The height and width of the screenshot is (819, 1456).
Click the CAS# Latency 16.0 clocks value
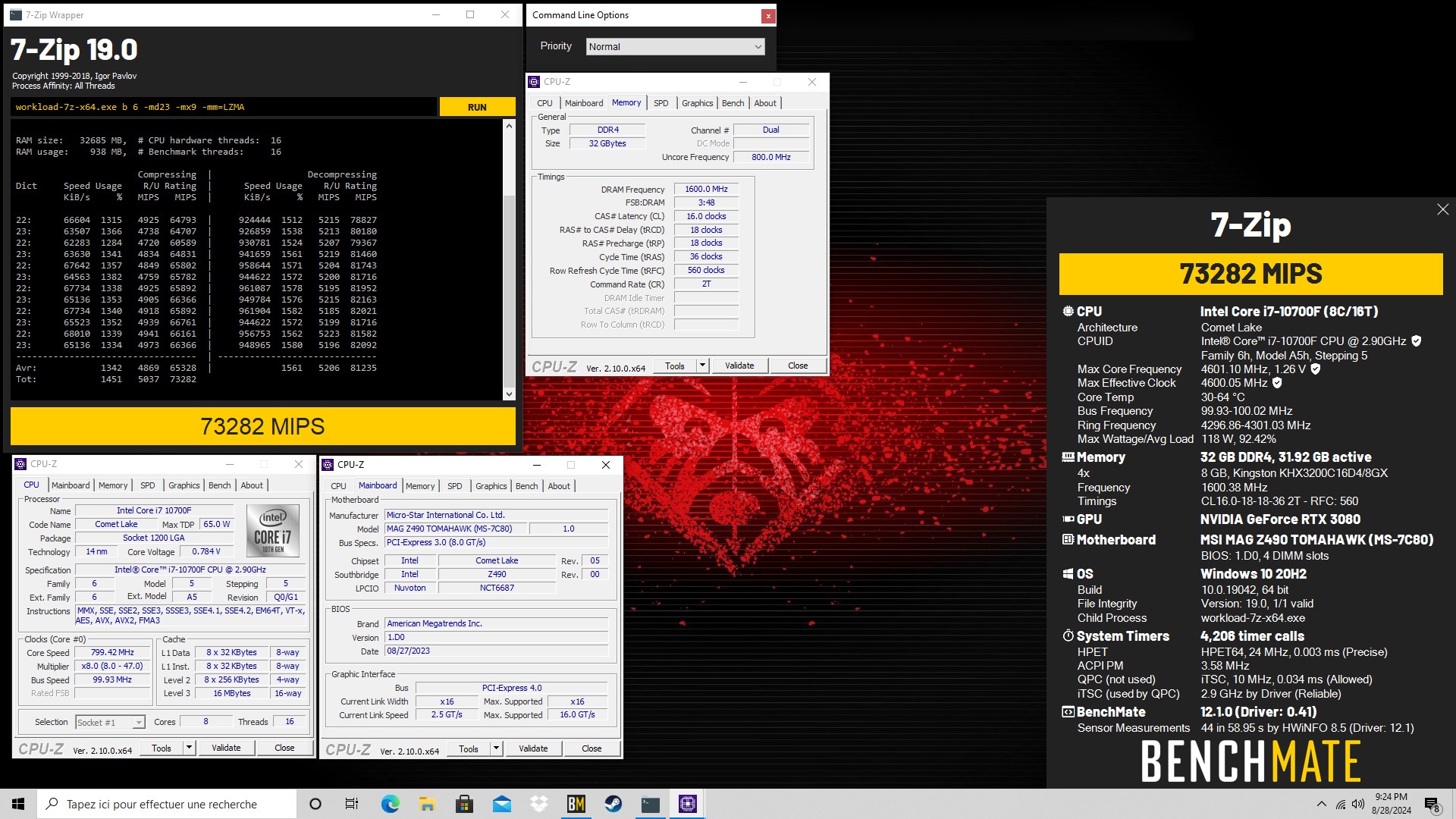[x=706, y=216]
